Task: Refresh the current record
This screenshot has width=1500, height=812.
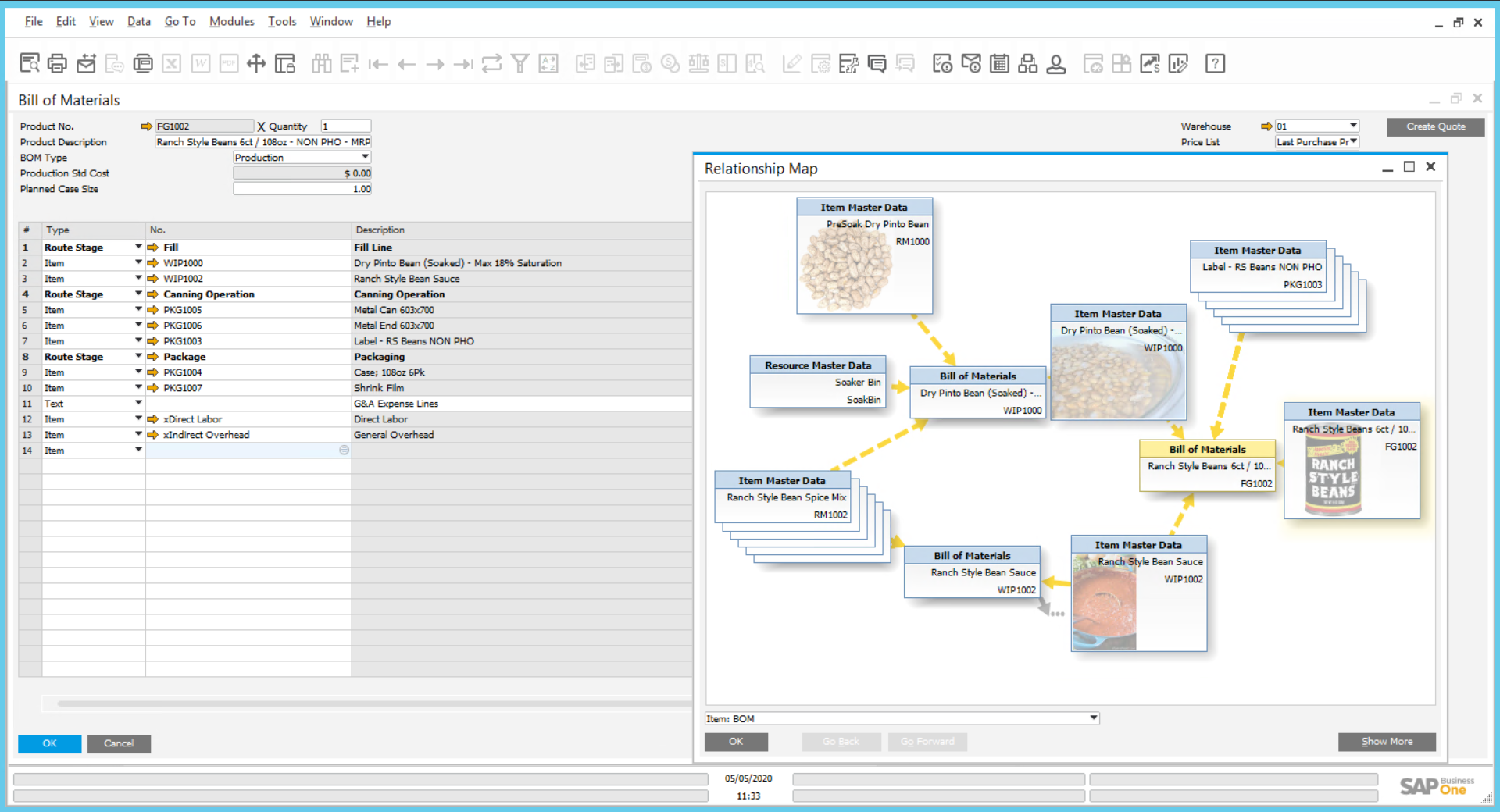Action: [491, 64]
